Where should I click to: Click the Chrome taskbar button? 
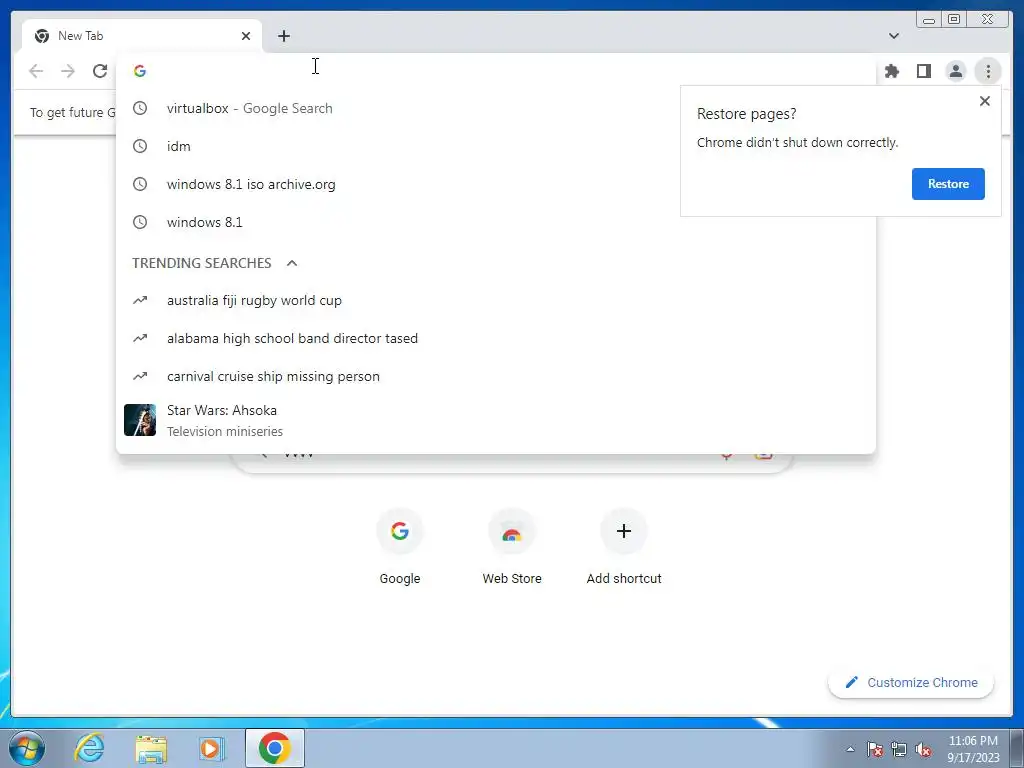tap(275, 748)
